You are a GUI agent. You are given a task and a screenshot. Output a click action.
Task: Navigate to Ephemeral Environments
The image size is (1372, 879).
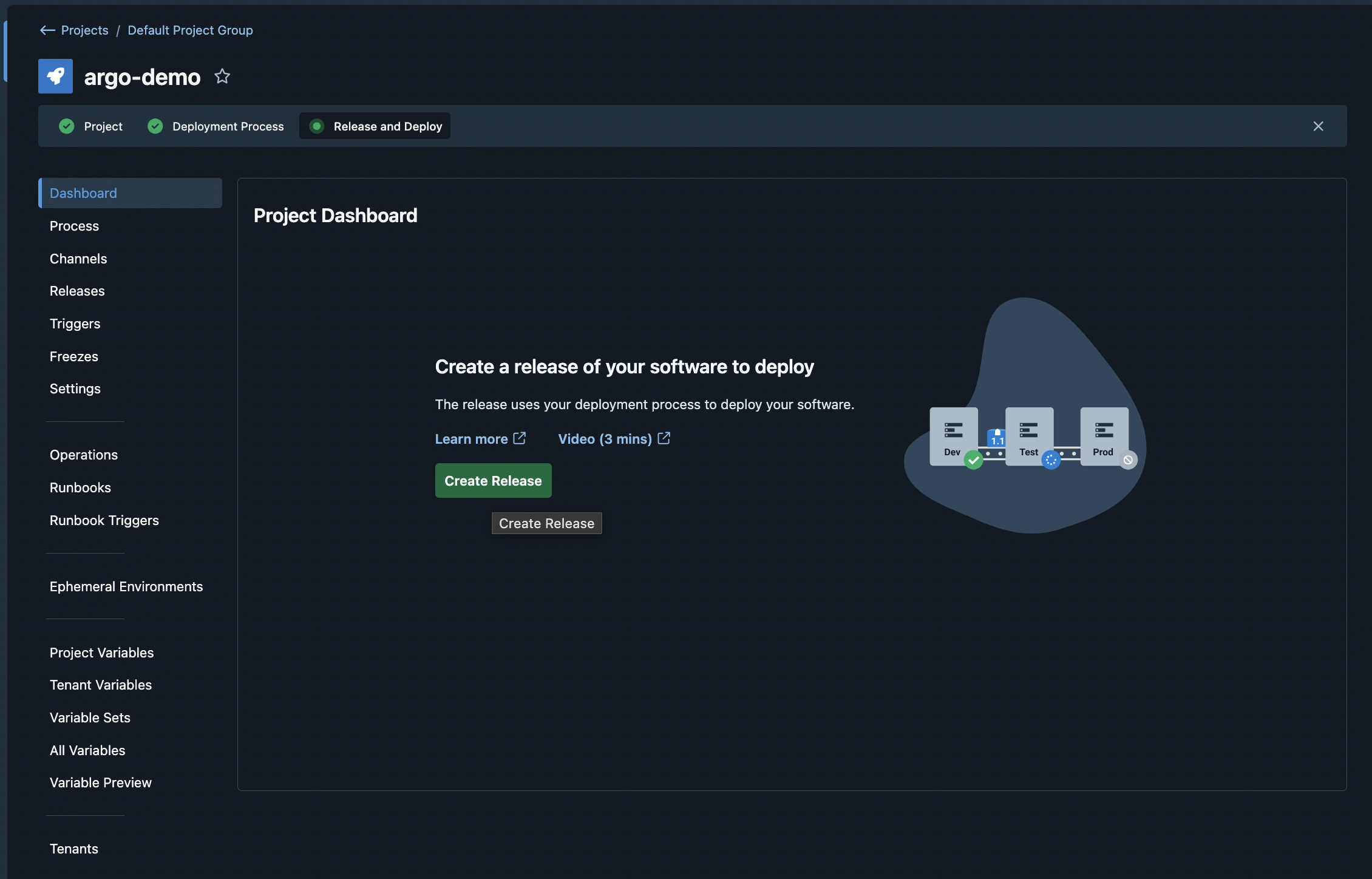click(126, 586)
